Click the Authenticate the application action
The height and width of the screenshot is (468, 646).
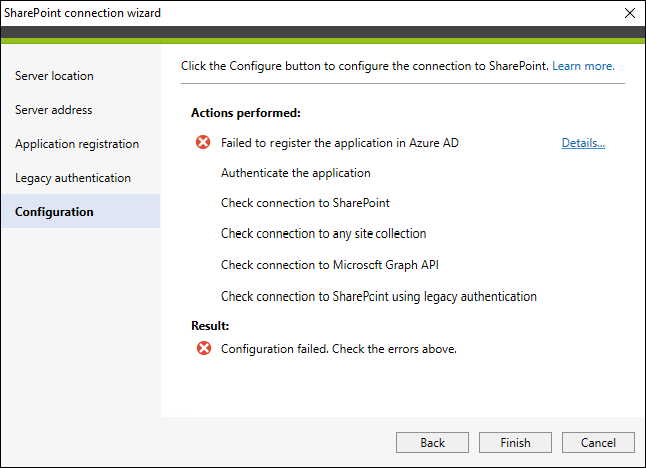(x=296, y=173)
